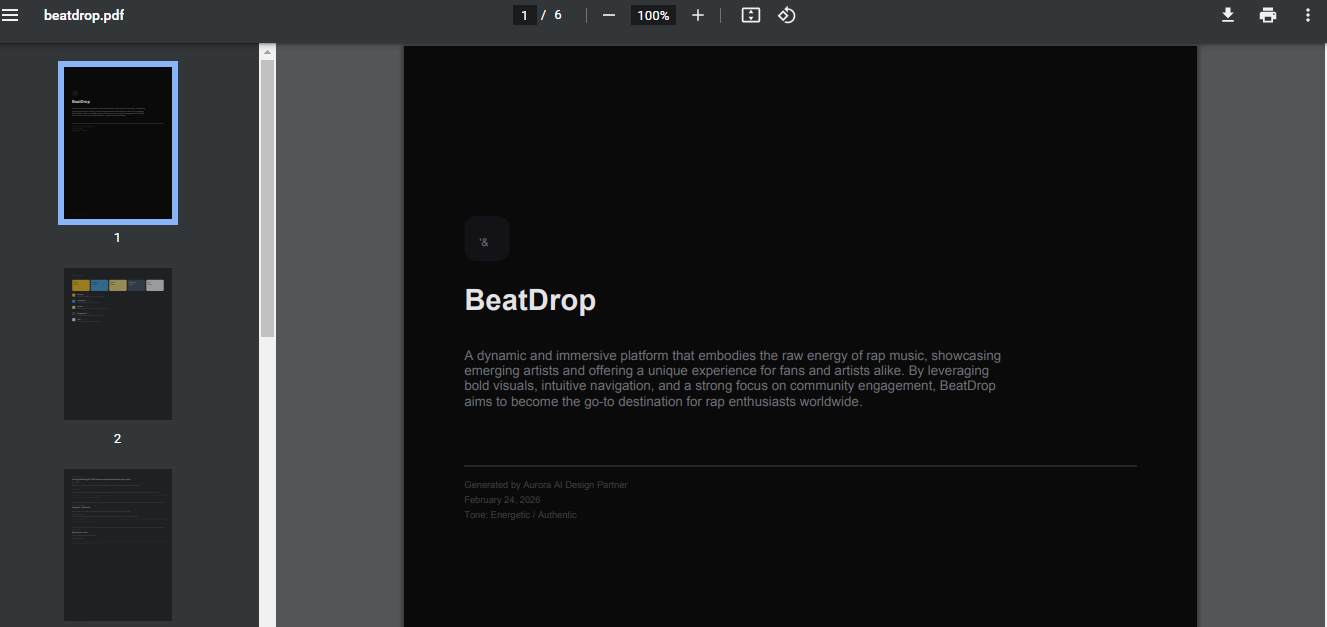Click the current page number field

click(524, 15)
